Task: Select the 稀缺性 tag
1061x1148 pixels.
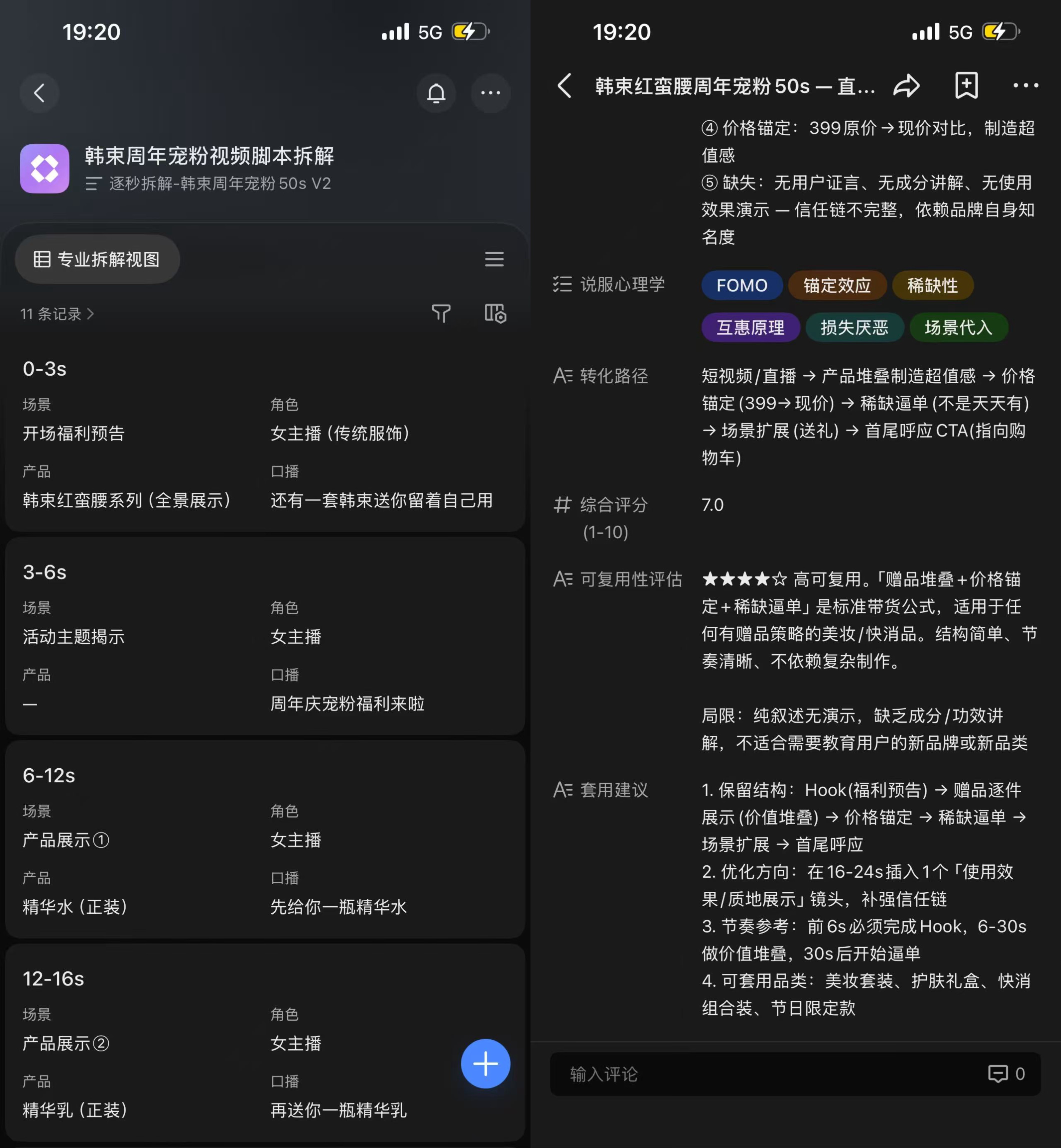Action: coord(932,285)
